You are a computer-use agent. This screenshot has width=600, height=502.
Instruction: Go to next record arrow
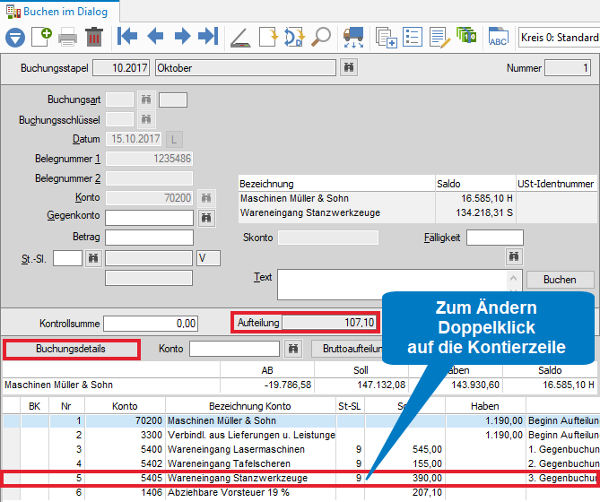click(x=182, y=37)
